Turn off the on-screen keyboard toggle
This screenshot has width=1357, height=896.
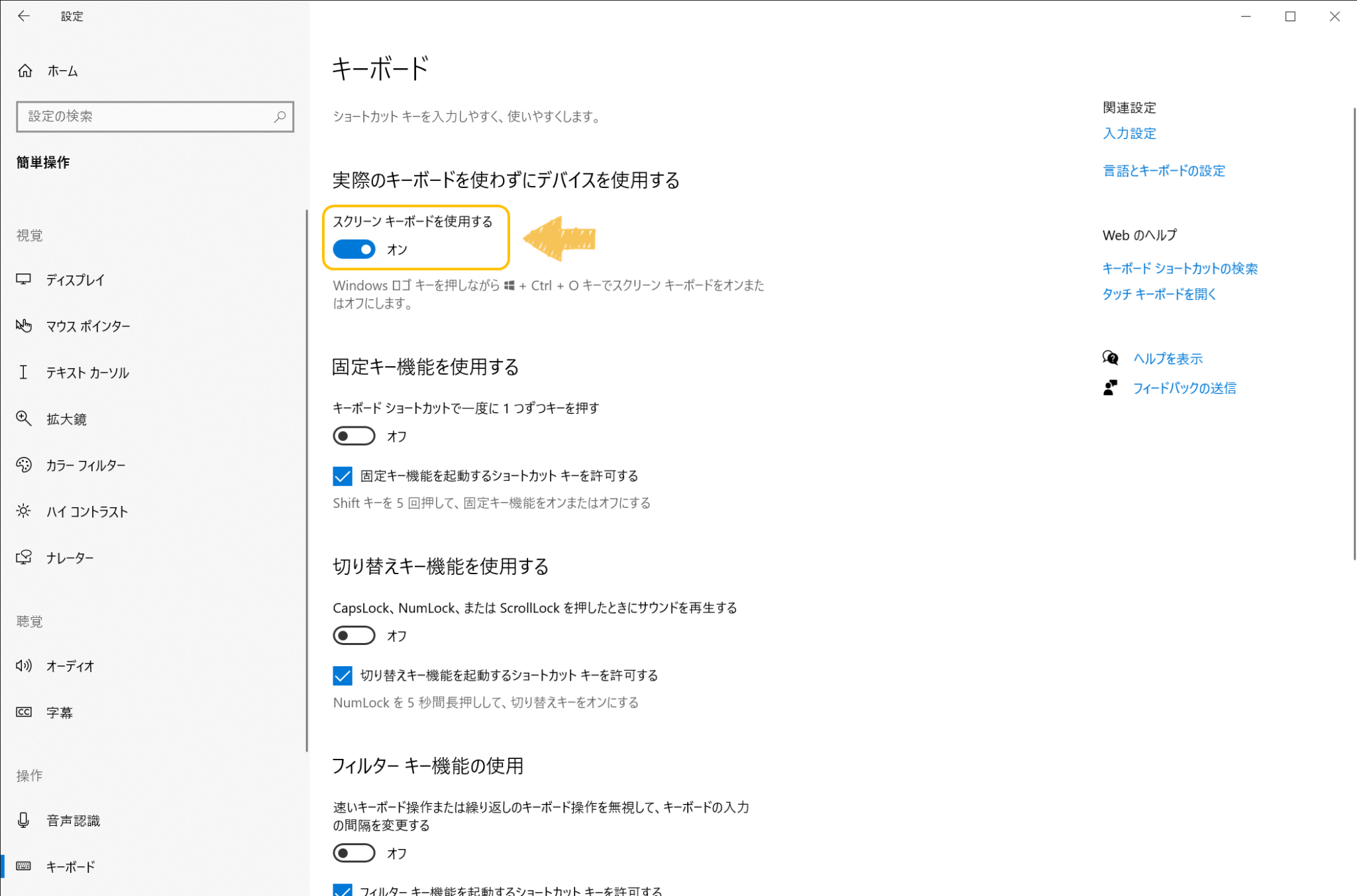tap(354, 250)
